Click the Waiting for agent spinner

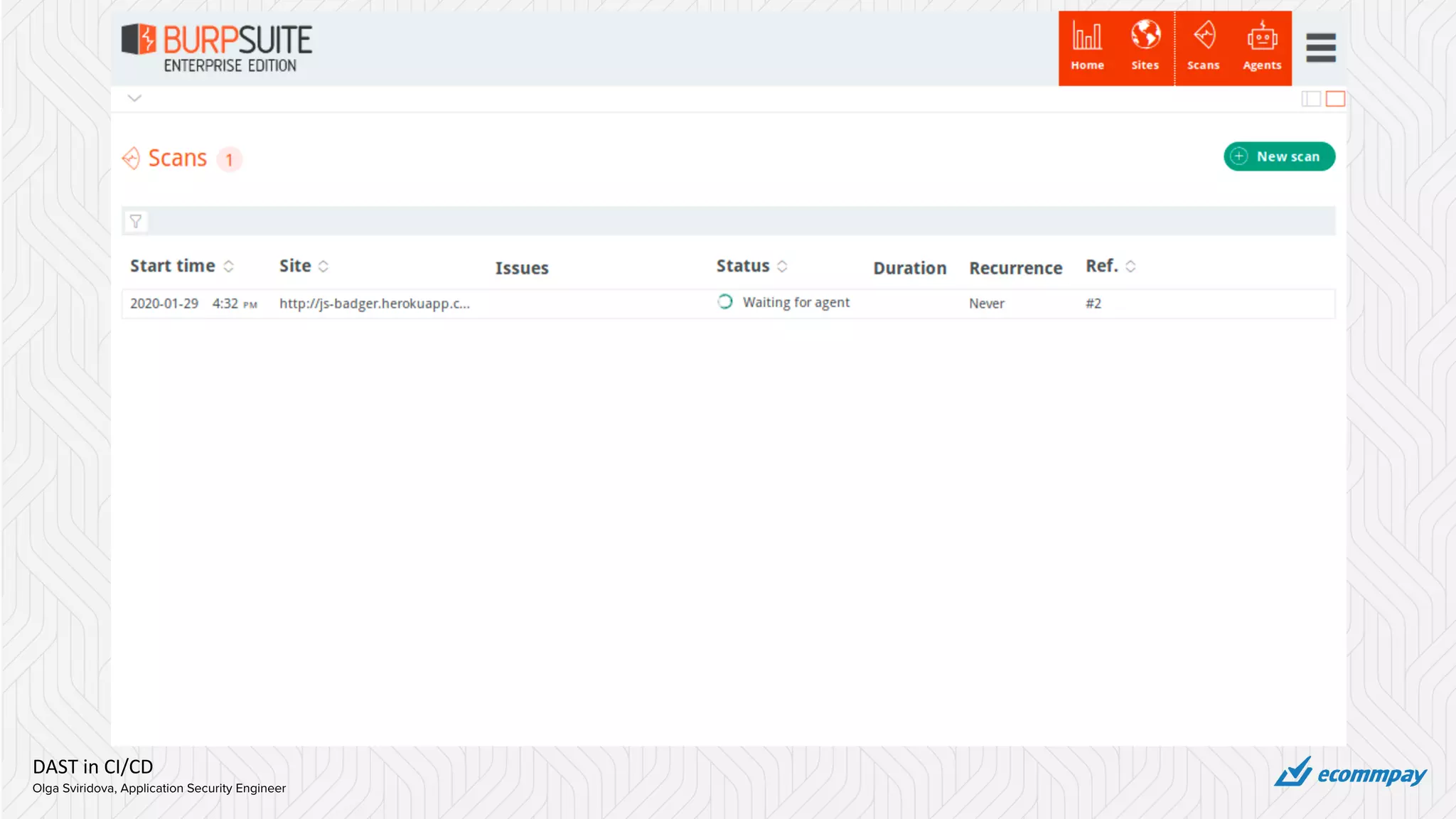click(724, 302)
